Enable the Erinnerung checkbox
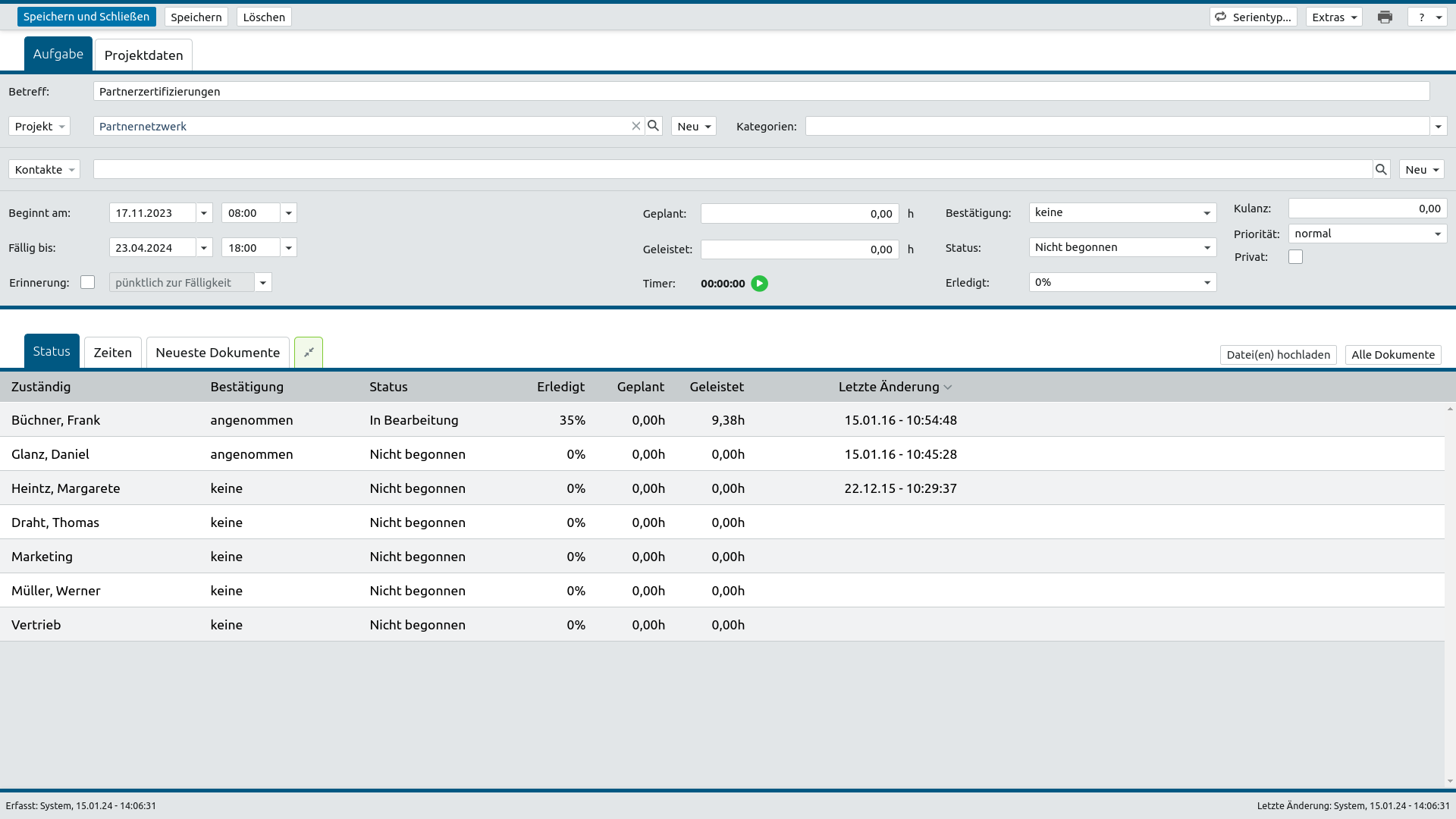 pyautogui.click(x=88, y=282)
